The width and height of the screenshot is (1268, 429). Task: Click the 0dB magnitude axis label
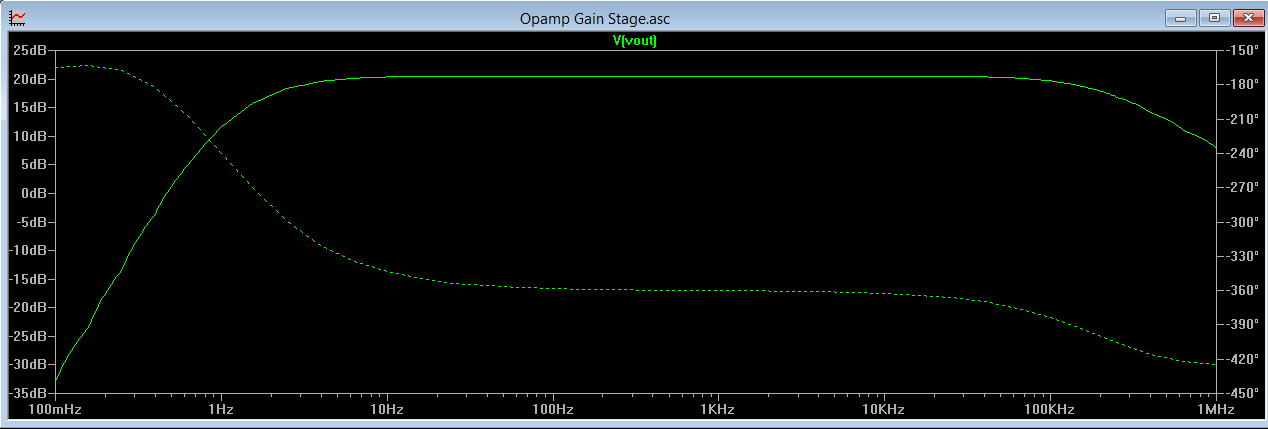pyautogui.click(x=32, y=193)
